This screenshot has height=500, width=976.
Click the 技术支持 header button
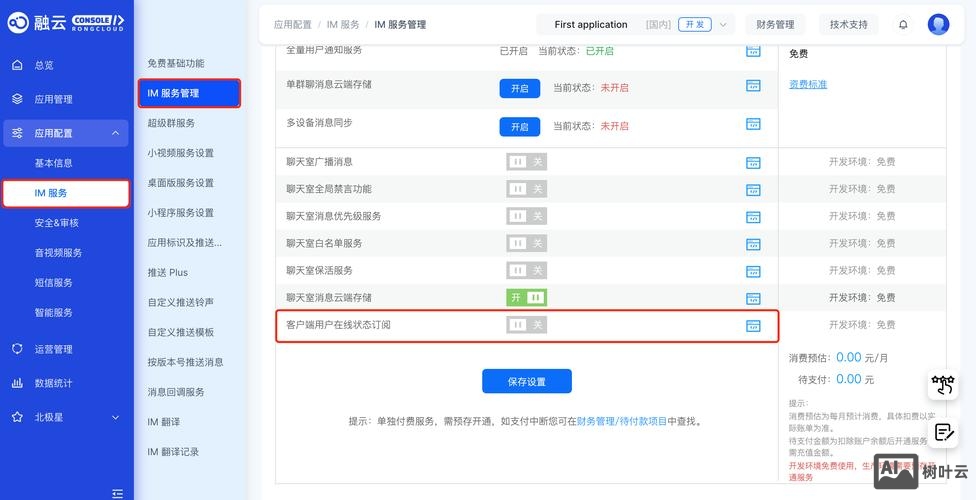tap(848, 25)
